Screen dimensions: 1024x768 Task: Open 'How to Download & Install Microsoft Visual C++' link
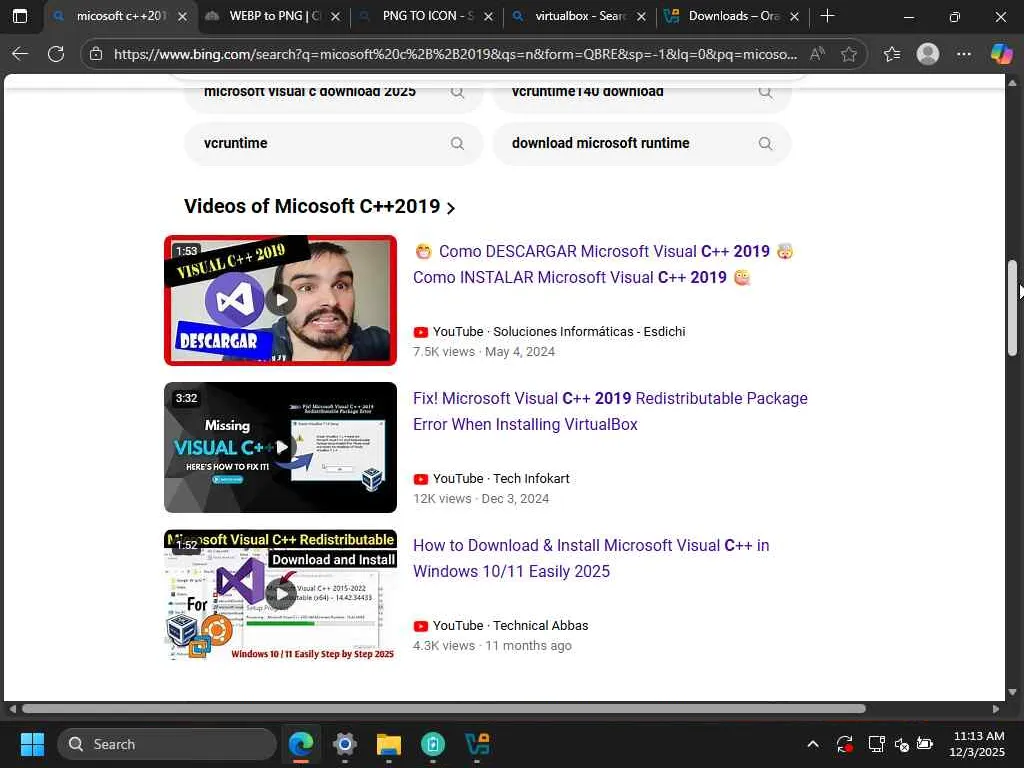click(x=591, y=558)
